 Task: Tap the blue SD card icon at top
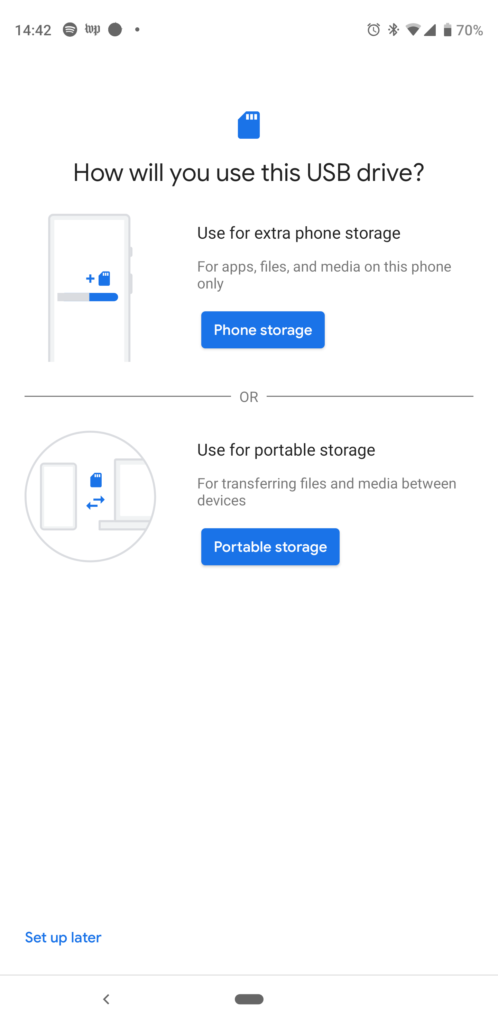(249, 125)
